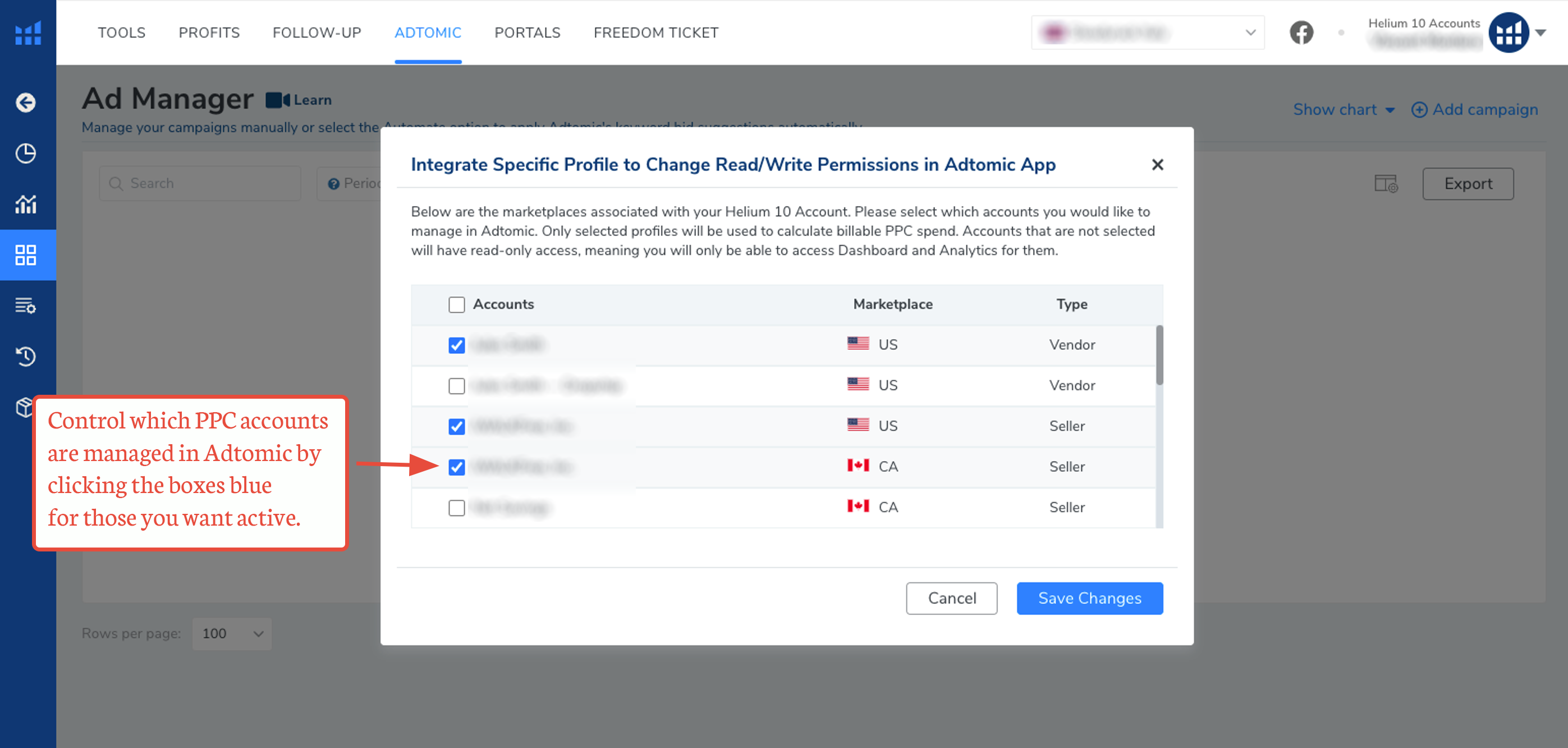The image size is (1568, 748).
Task: Click the Save Changes button
Action: click(x=1089, y=598)
